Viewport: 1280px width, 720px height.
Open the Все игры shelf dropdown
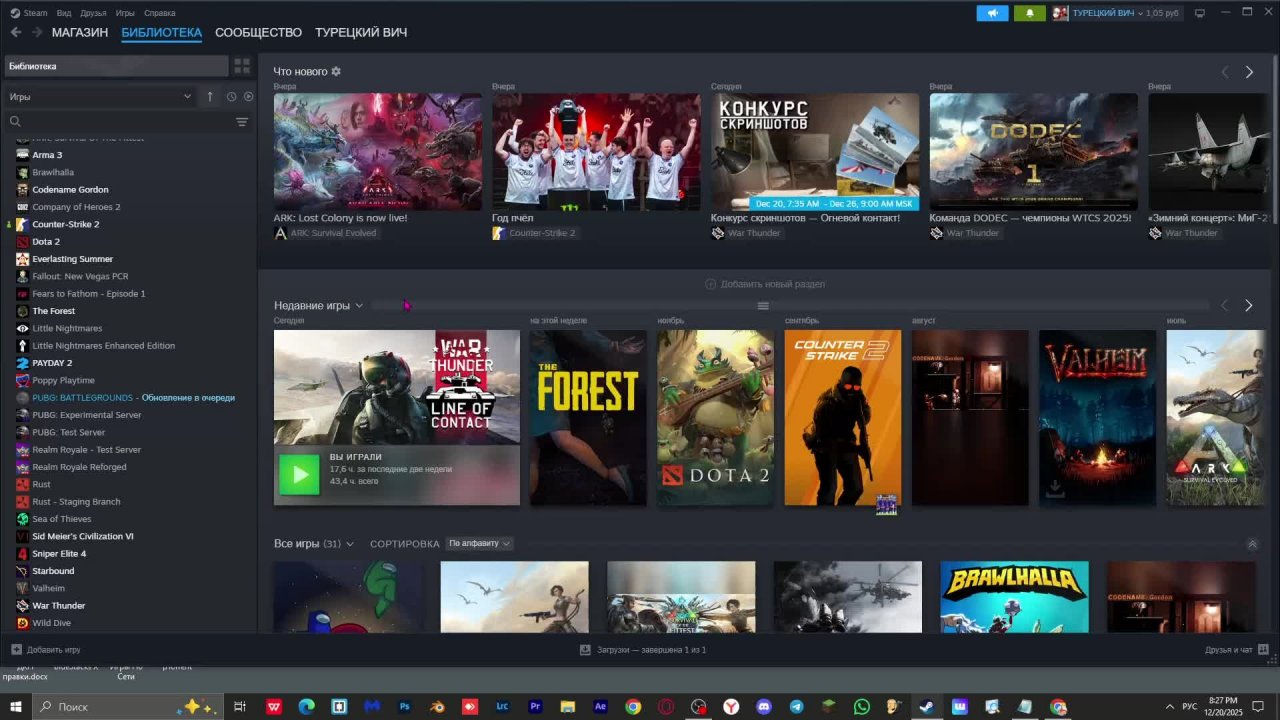click(x=350, y=544)
